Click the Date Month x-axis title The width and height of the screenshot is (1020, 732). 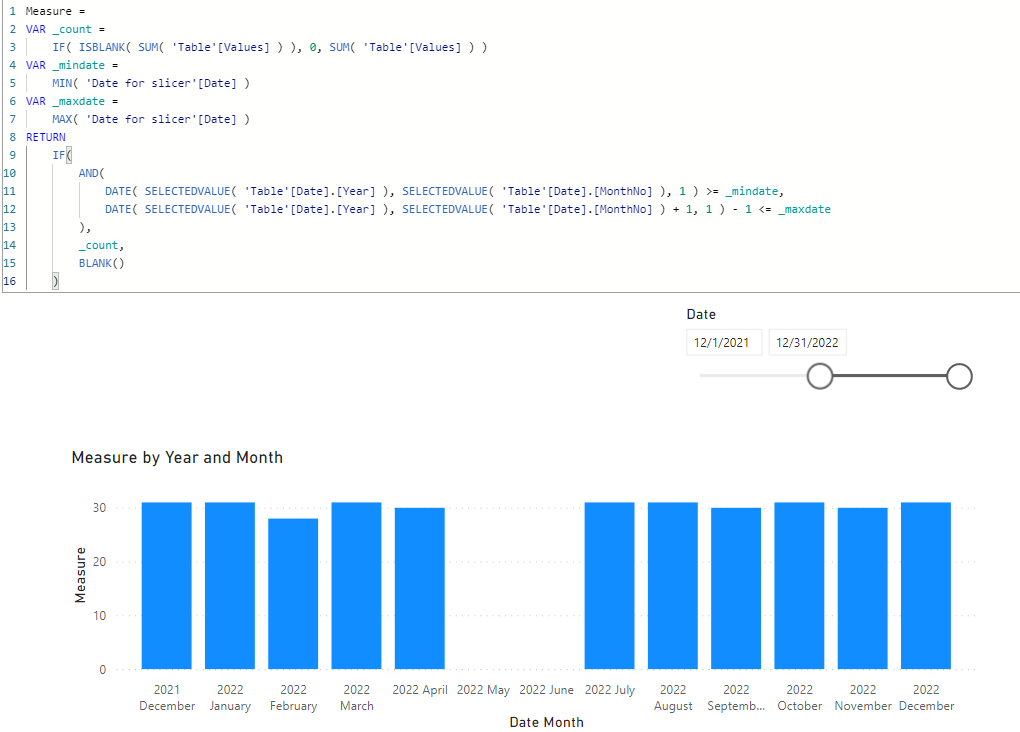click(546, 722)
